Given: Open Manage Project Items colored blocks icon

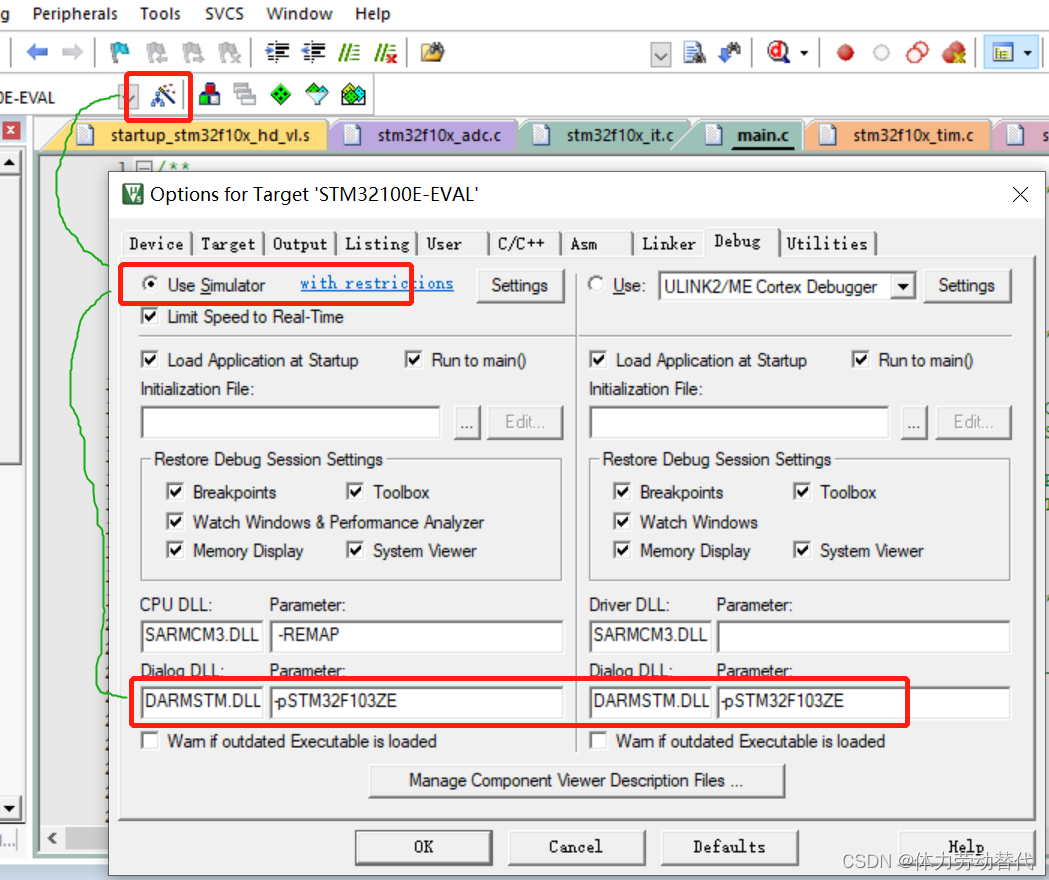Looking at the screenshot, I should (x=209, y=94).
